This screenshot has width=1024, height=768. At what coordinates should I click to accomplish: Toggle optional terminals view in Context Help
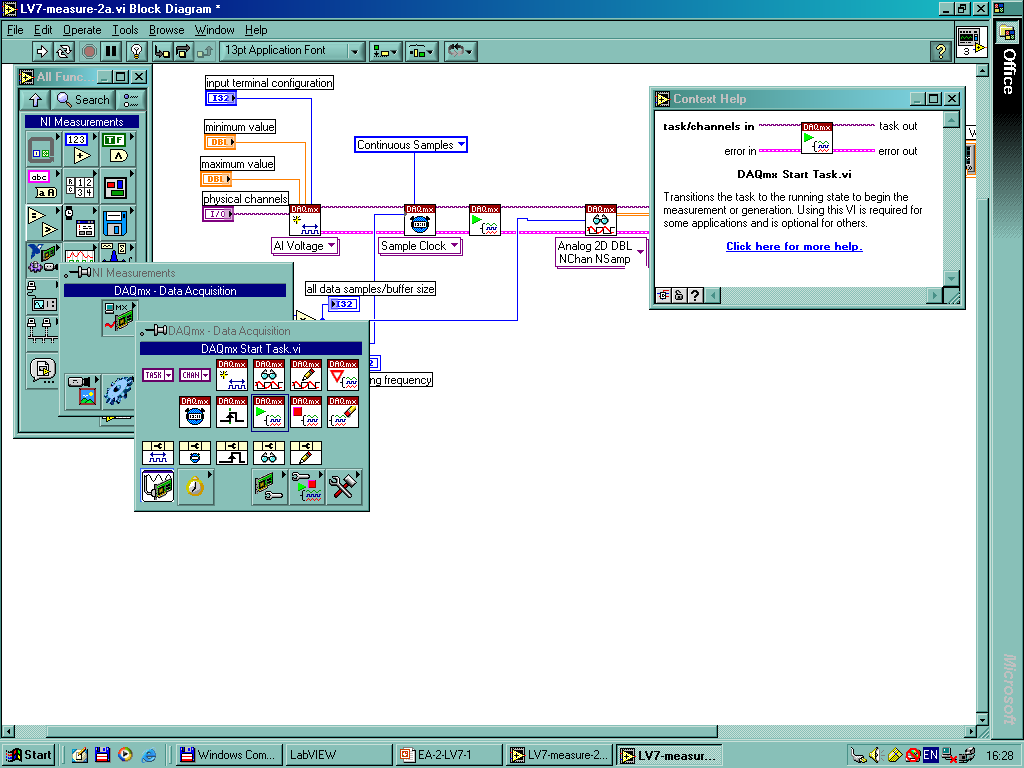tap(664, 295)
